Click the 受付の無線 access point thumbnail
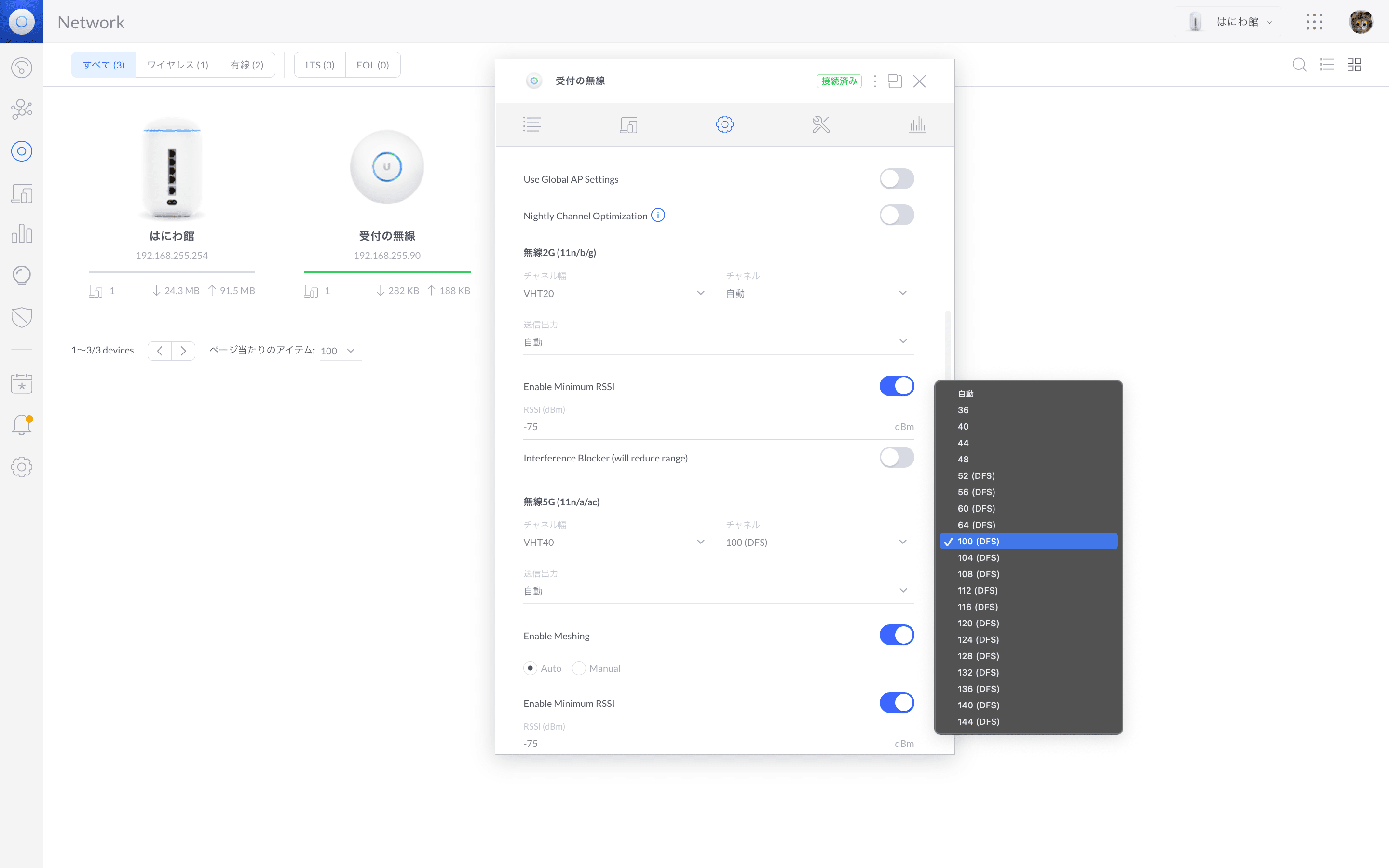The image size is (1389, 868). [387, 167]
